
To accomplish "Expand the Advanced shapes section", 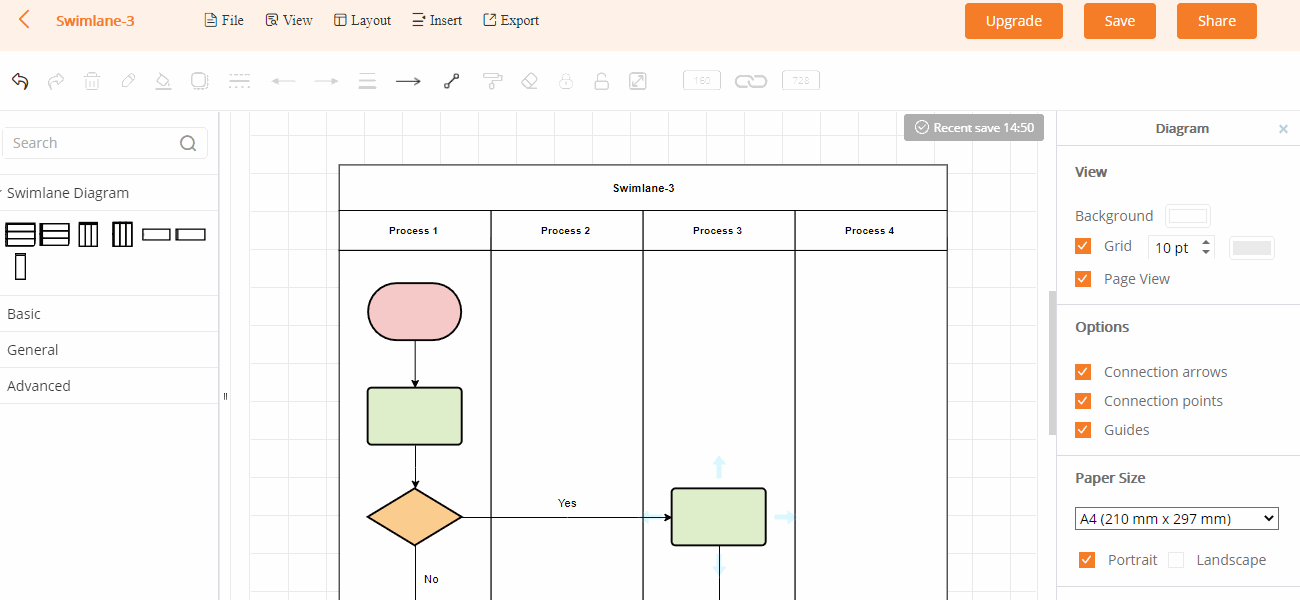I will pyautogui.click(x=109, y=386).
